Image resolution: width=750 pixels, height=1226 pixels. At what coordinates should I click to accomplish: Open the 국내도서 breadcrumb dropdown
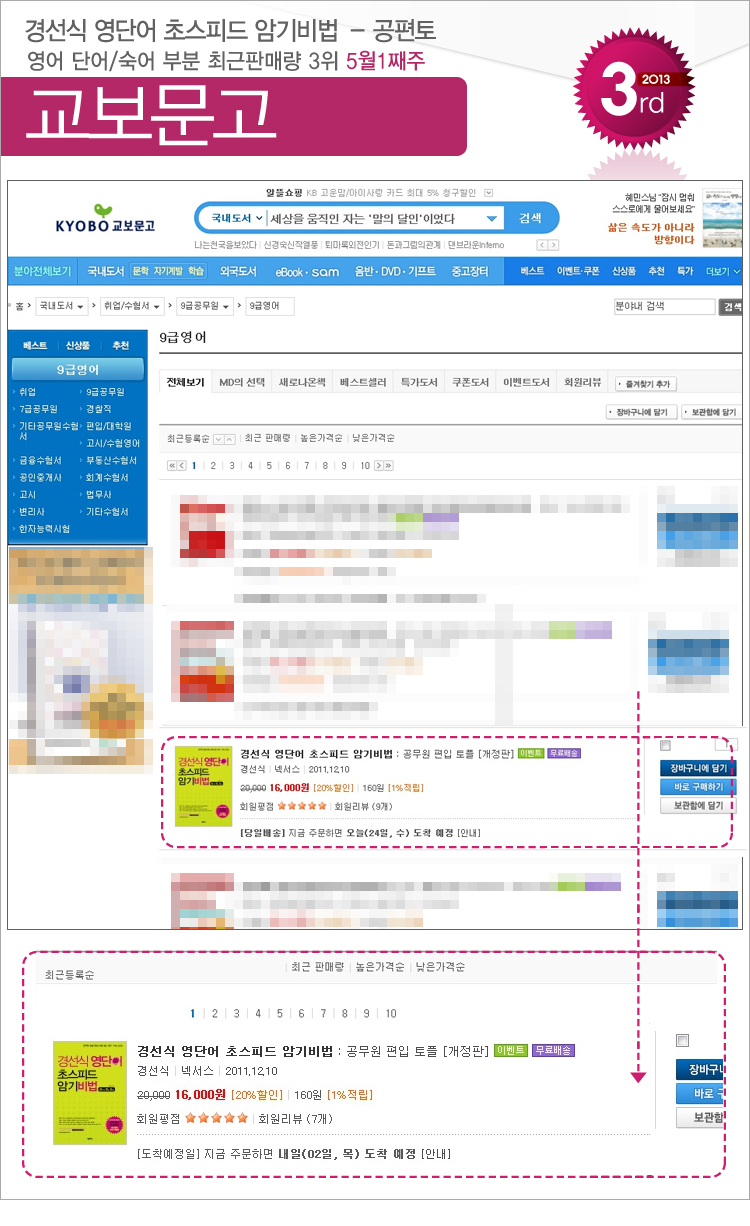pos(61,306)
